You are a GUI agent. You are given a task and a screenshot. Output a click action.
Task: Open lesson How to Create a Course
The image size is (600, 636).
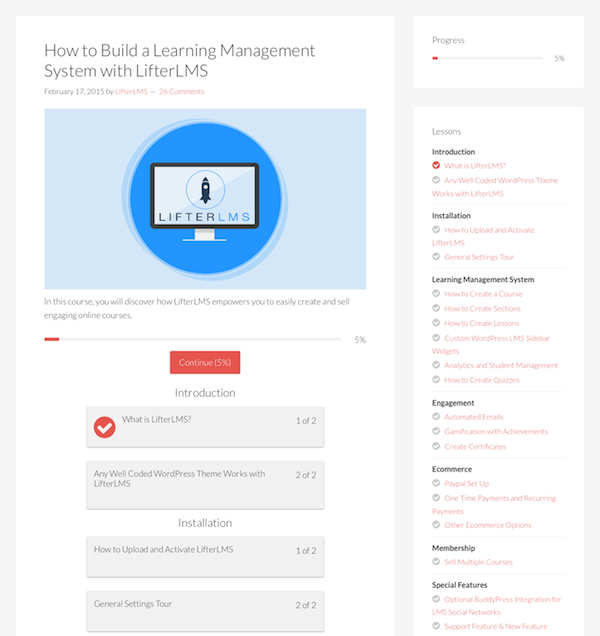click(x=483, y=294)
